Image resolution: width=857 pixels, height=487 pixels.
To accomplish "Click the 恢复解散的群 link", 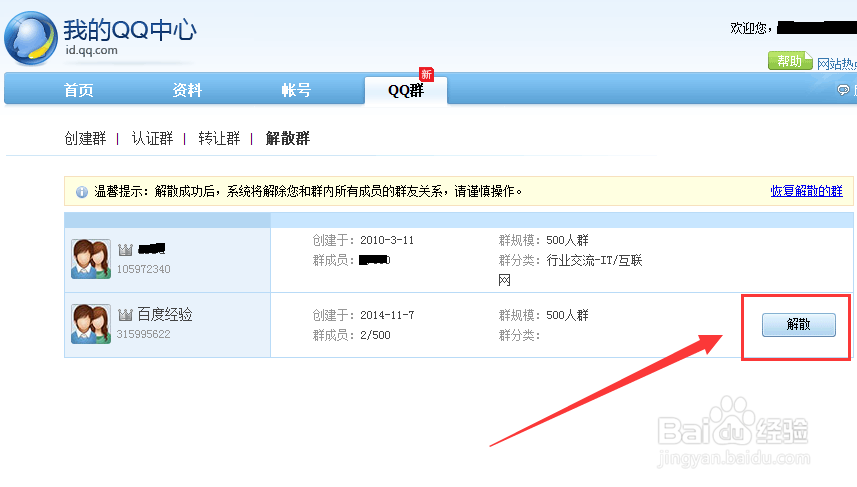I will tap(806, 191).
